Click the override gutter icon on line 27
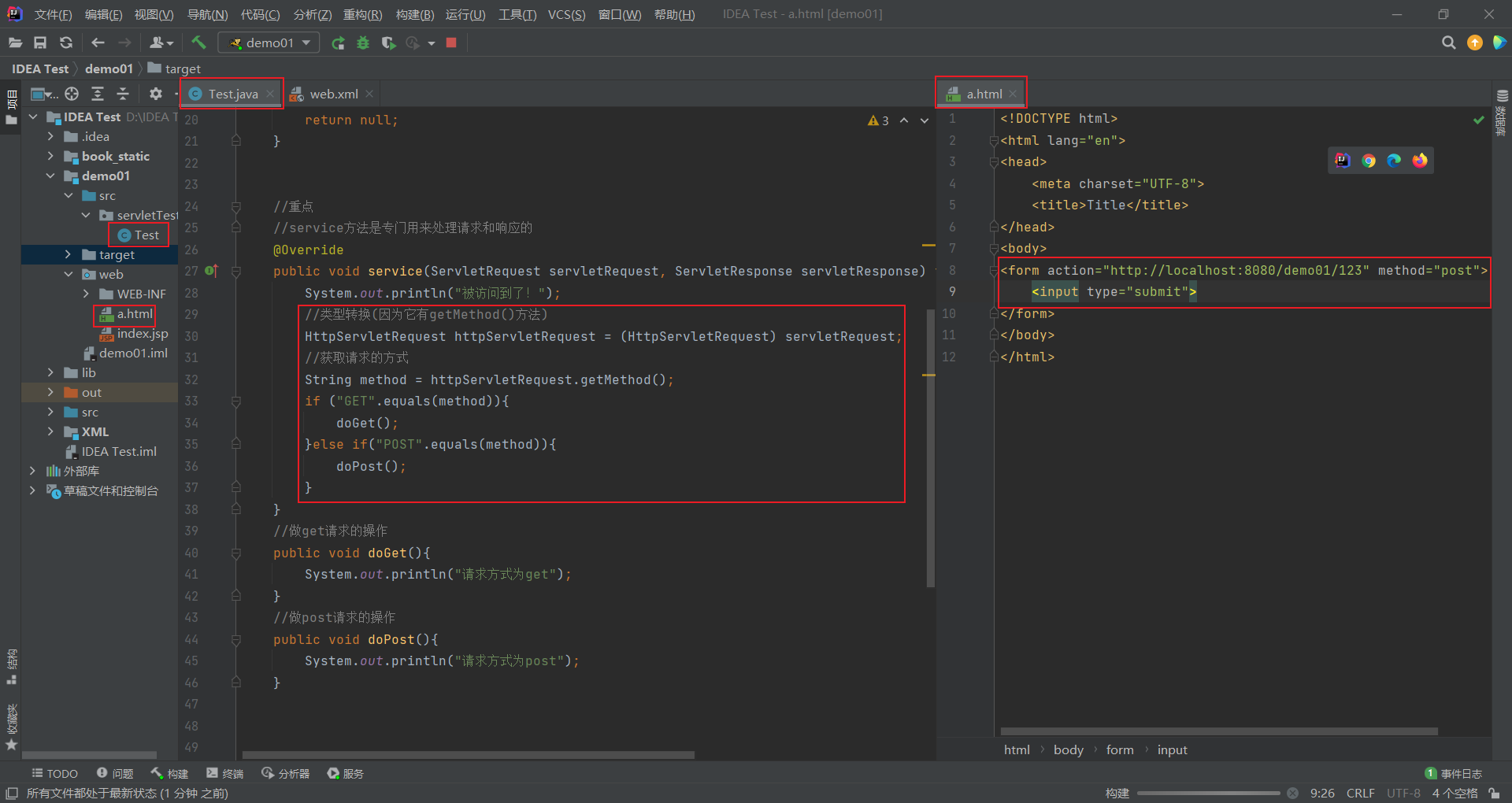1512x803 pixels. (x=211, y=271)
